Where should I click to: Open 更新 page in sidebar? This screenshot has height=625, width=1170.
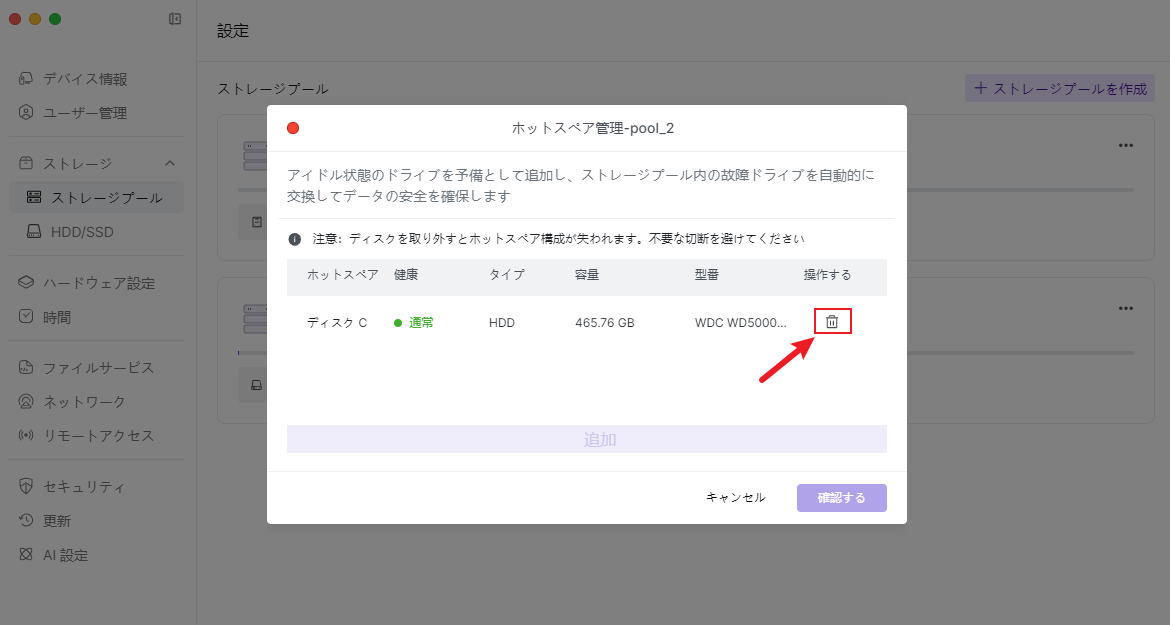57,521
